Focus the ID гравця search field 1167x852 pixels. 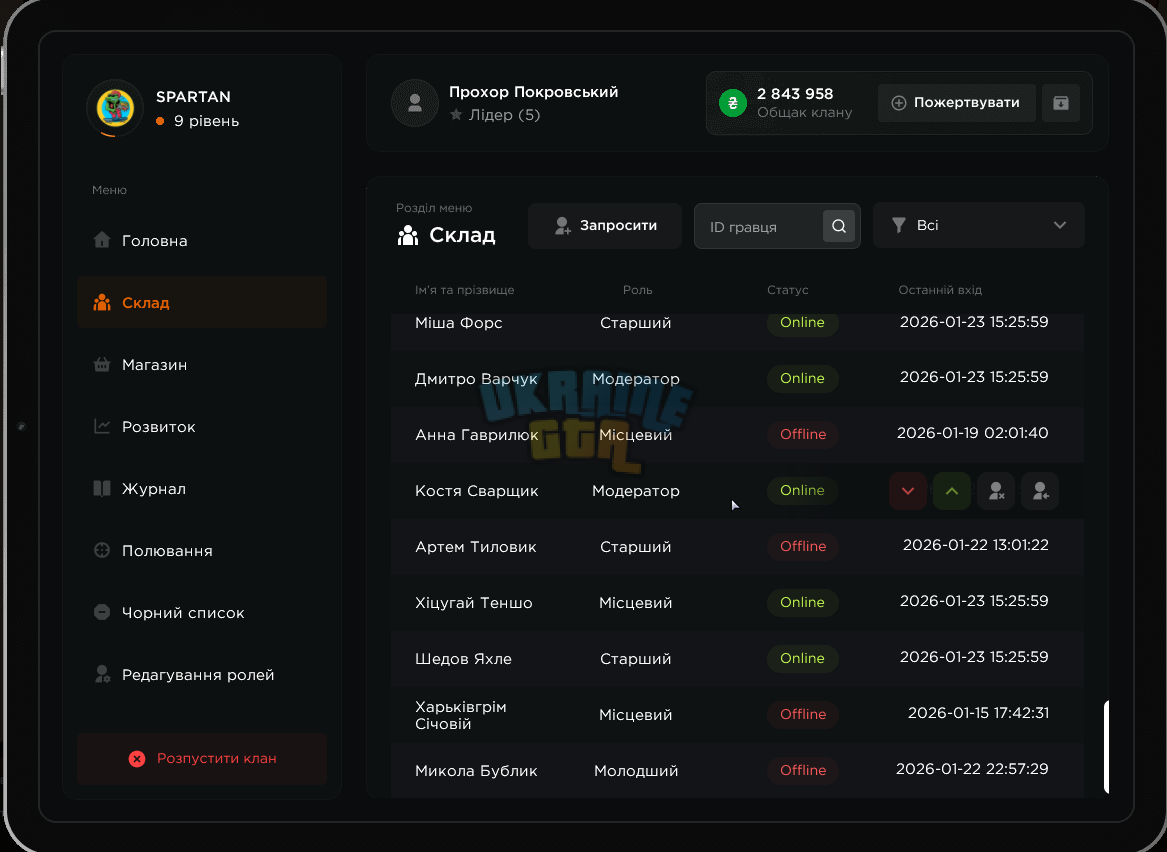tap(758, 226)
